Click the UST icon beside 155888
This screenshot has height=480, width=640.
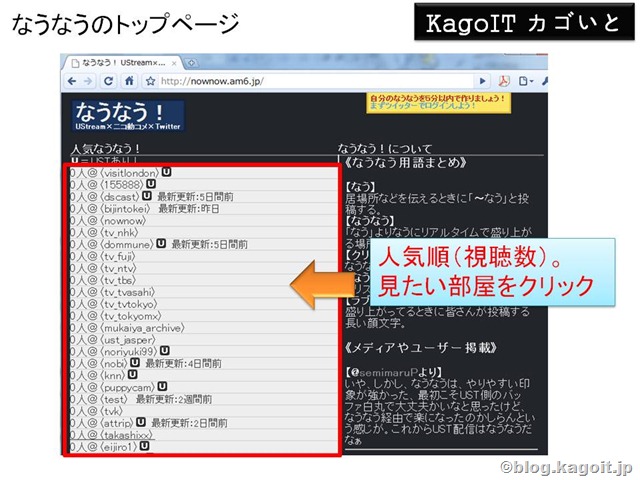tap(151, 184)
